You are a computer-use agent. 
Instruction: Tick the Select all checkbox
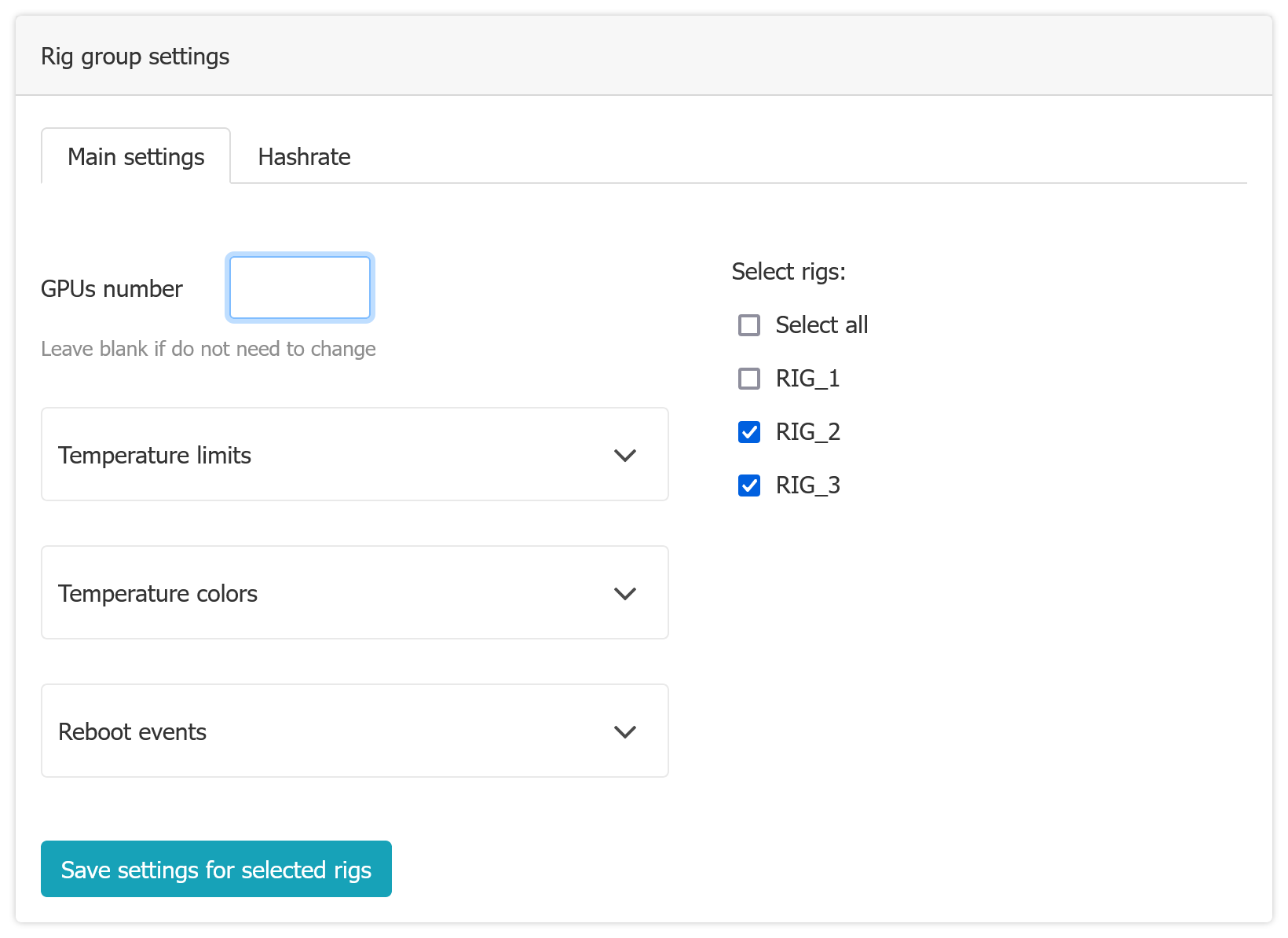click(x=749, y=325)
